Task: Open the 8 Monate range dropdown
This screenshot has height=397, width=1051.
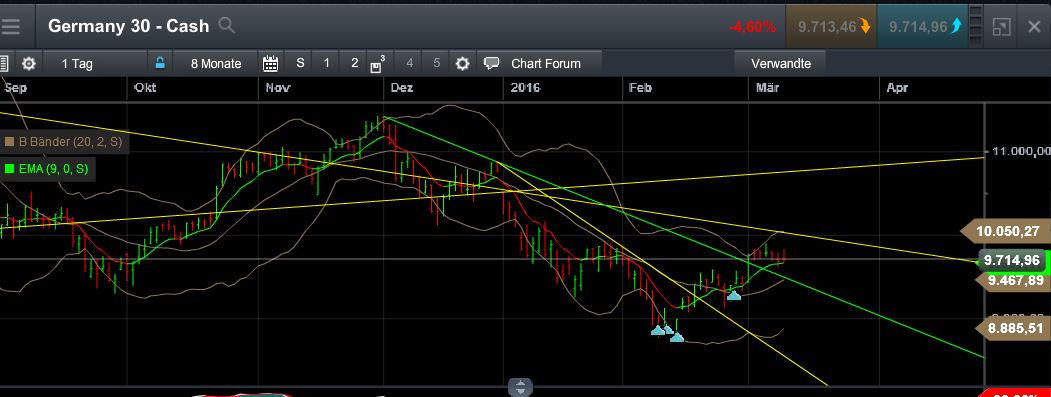Action: (x=216, y=64)
